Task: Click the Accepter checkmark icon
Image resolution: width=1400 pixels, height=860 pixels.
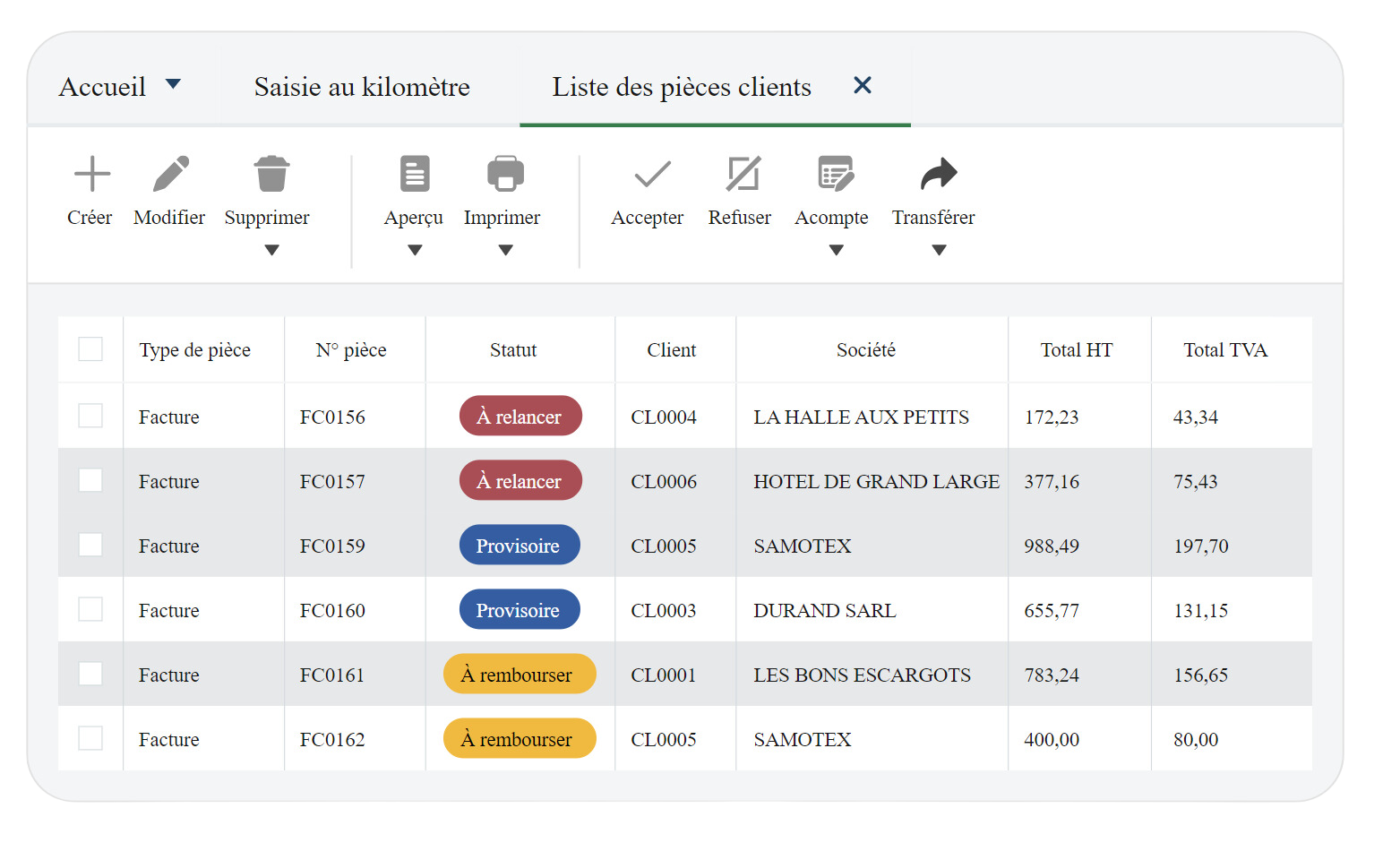Action: coord(652,174)
